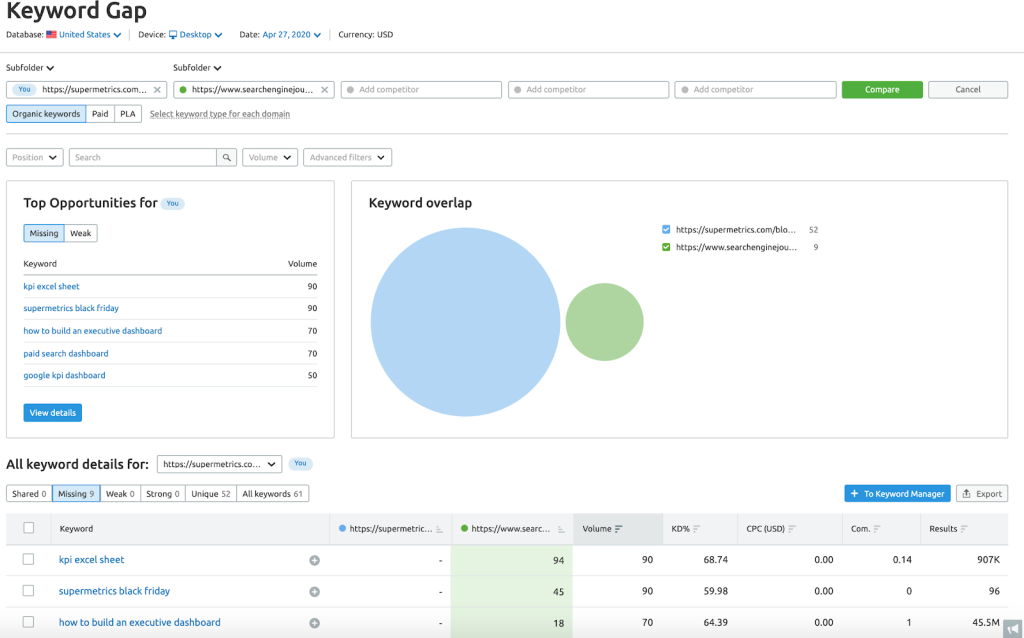Open the Apr 27, 2020 date dropdown
The image size is (1024, 638).
click(292, 35)
